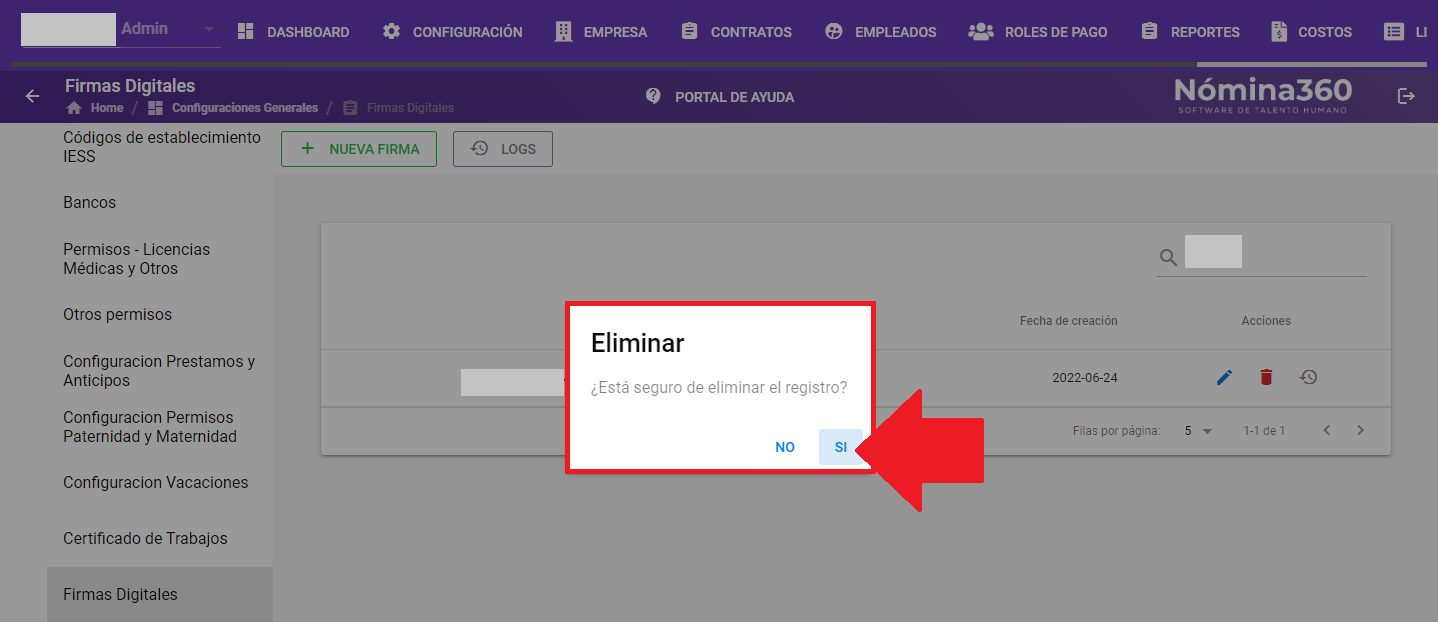
Task: Open the EMPRESA menu
Action: (x=601, y=32)
